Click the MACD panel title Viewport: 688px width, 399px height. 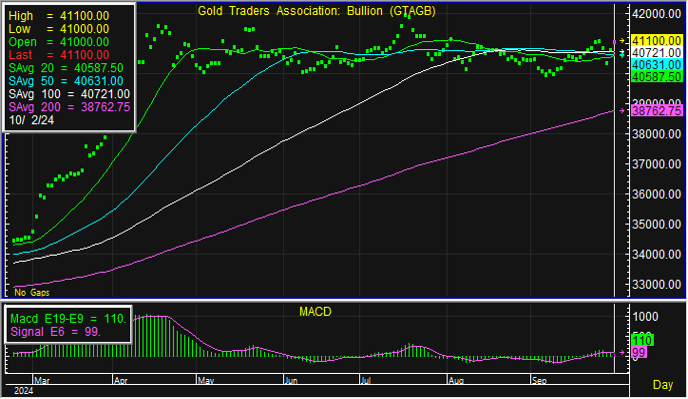(x=315, y=312)
